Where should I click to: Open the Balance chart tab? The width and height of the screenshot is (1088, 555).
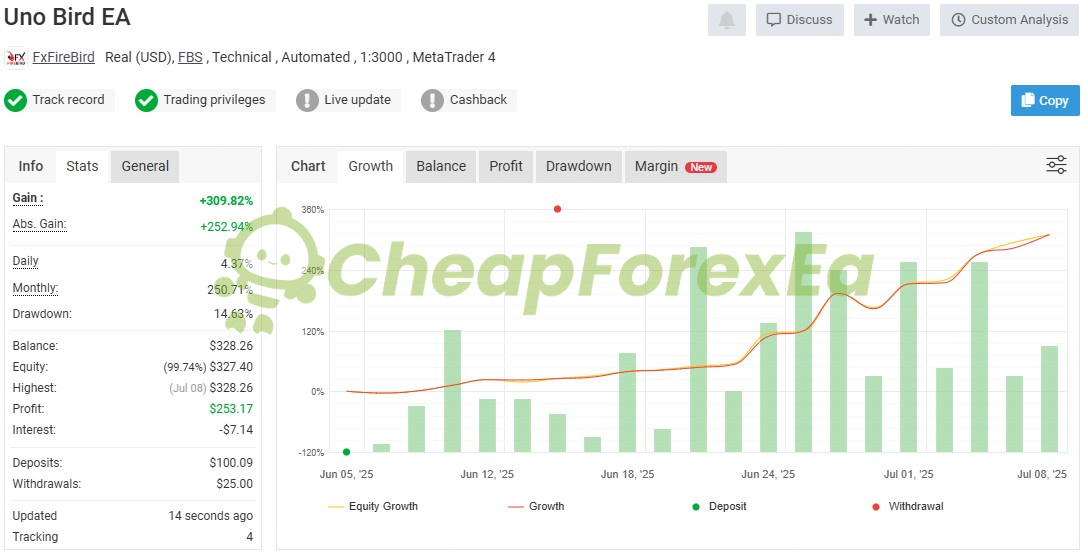coord(441,166)
